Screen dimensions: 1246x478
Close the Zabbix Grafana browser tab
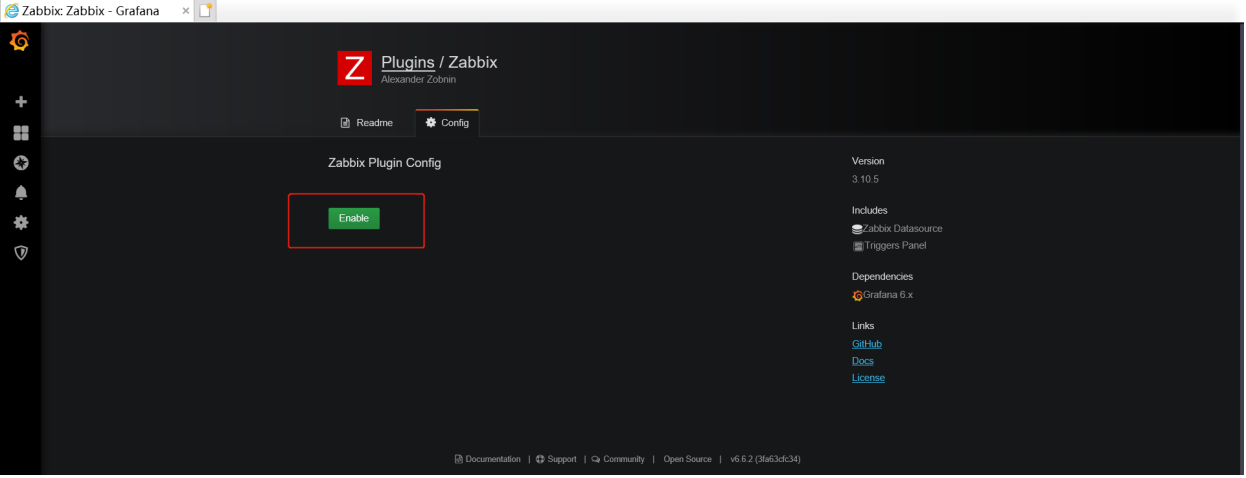pos(186,10)
